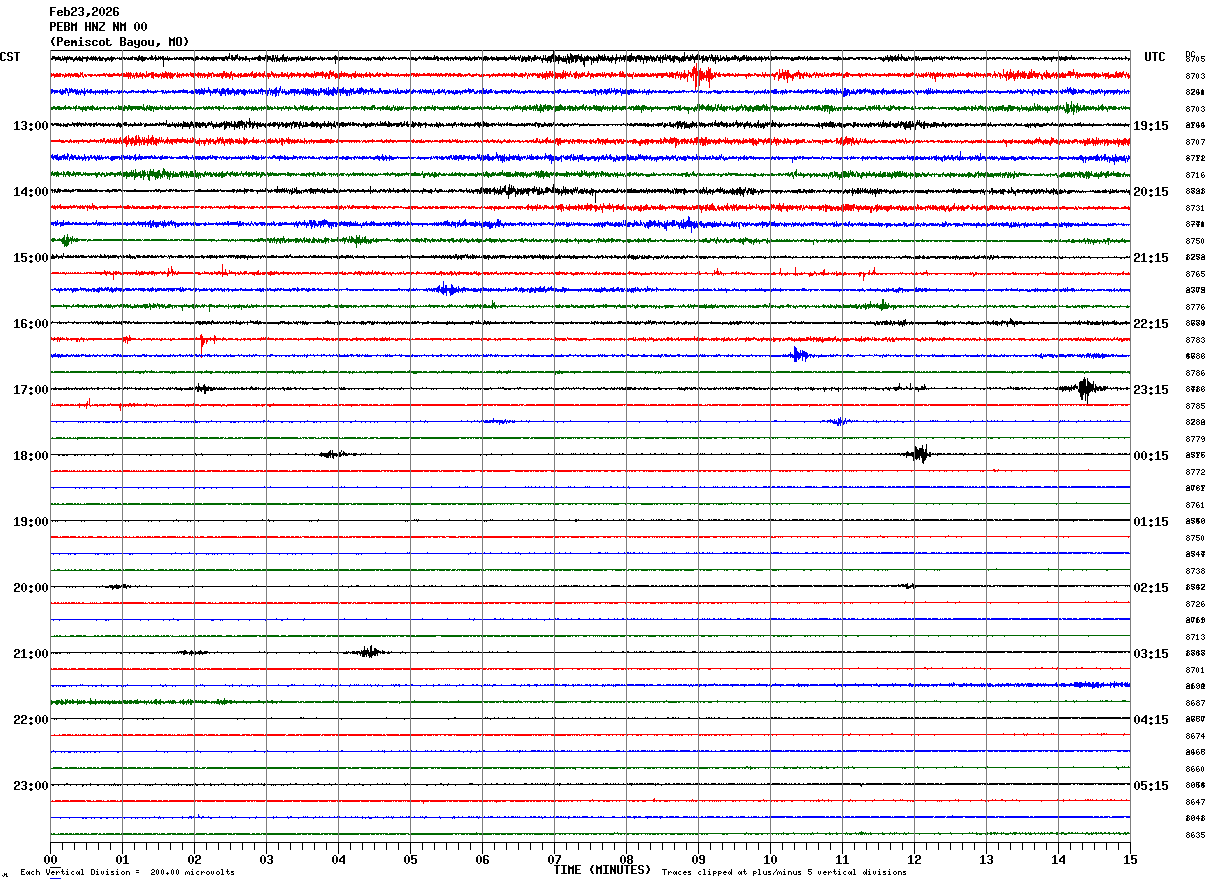Click the PEBM HNZ NM 00 station label
The width and height of the screenshot is (1210, 886).
[98, 27]
